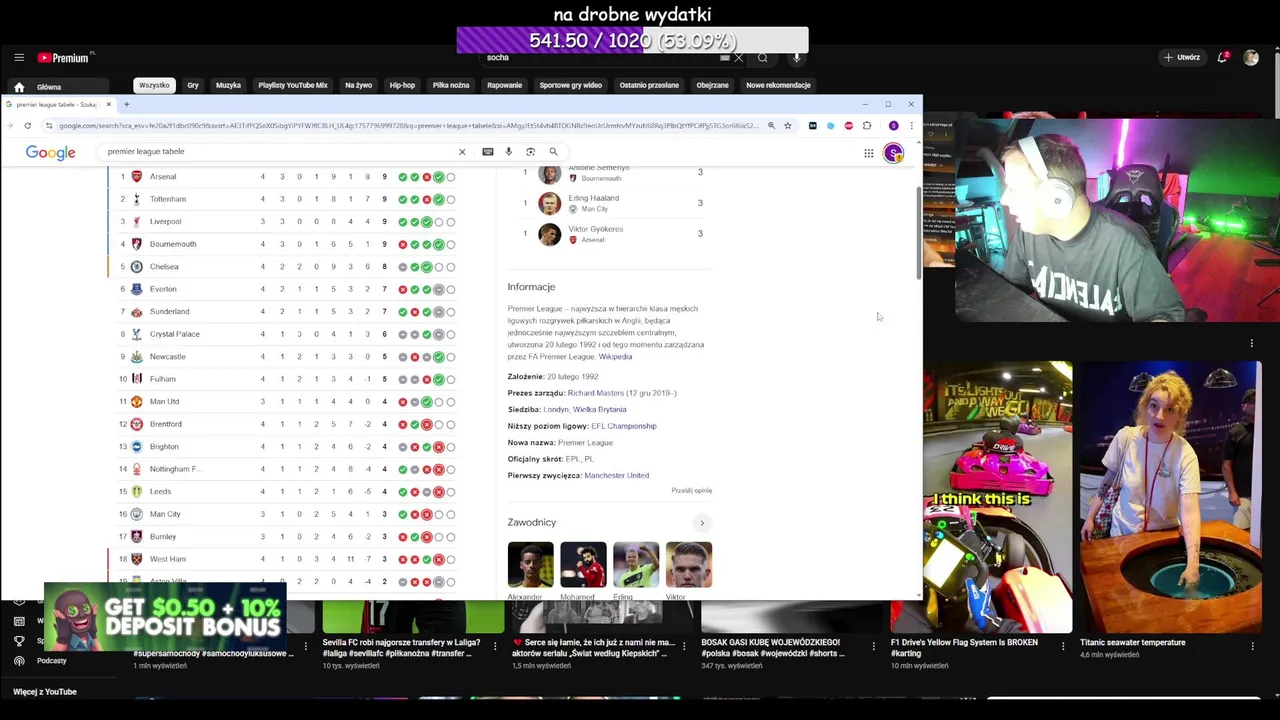Open Podcasty in YouTube sidebar
The image size is (1280, 720).
(x=51, y=661)
